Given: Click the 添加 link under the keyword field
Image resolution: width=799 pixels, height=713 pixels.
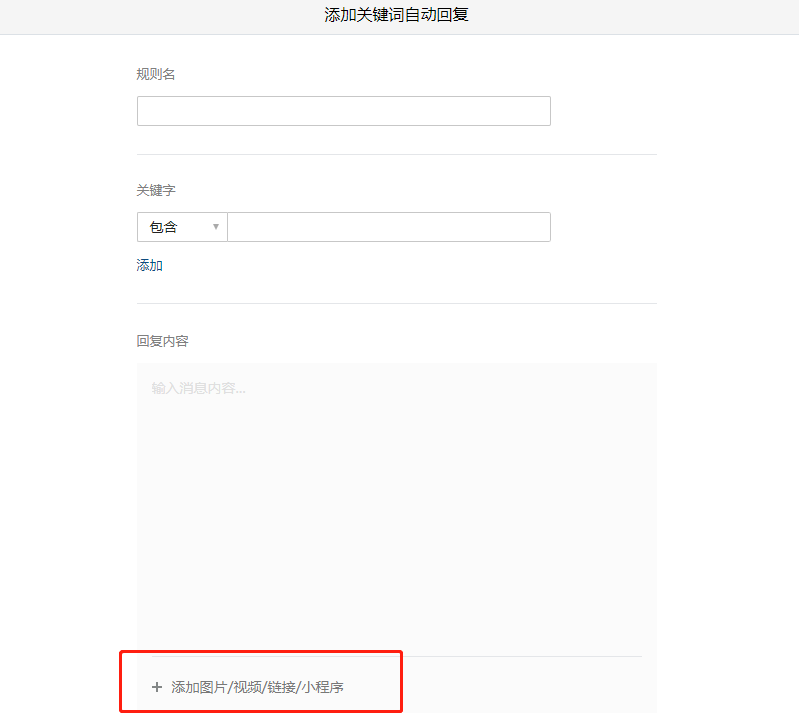Looking at the screenshot, I should pyautogui.click(x=149, y=265).
